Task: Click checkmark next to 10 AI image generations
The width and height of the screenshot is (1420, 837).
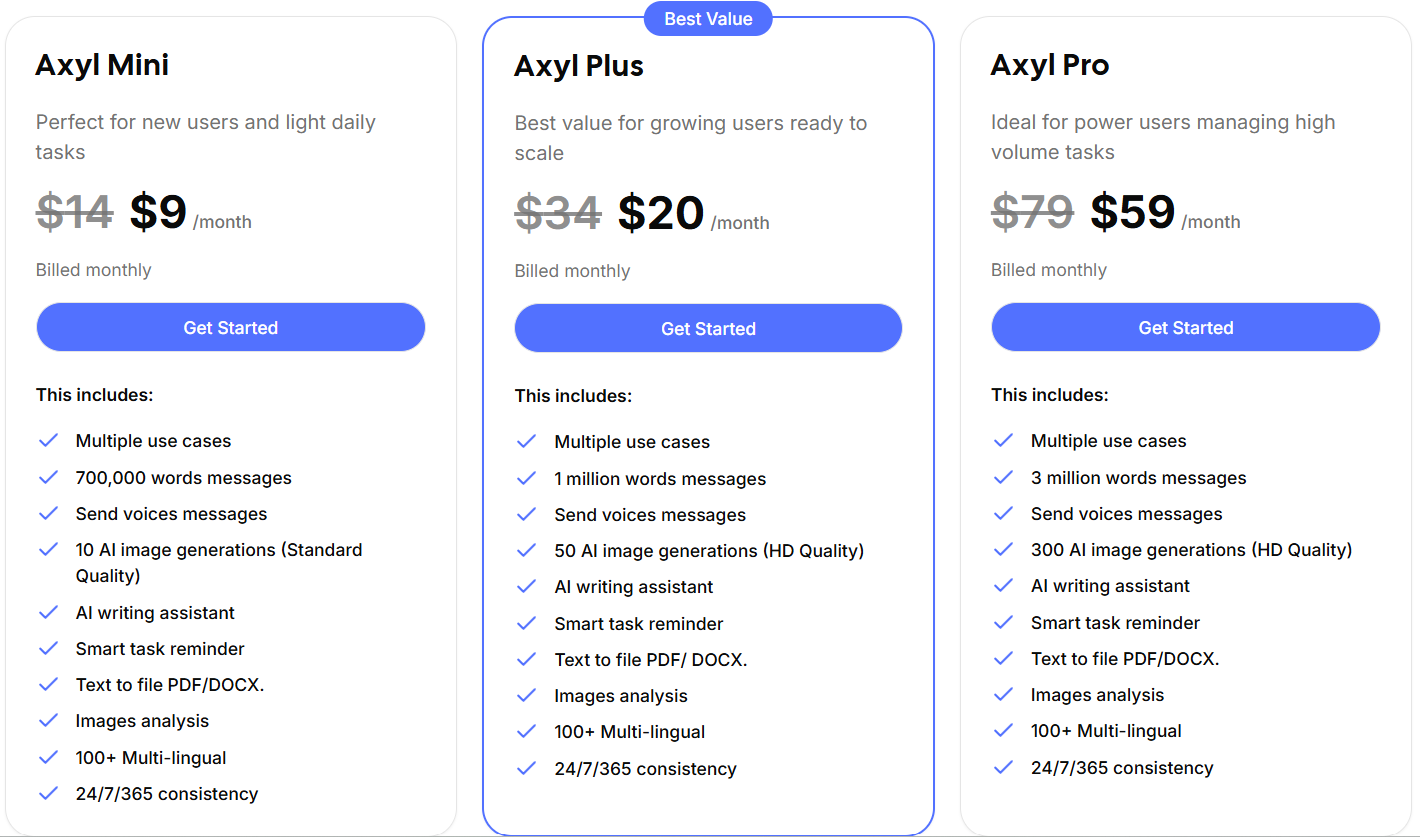Action: click(48, 550)
